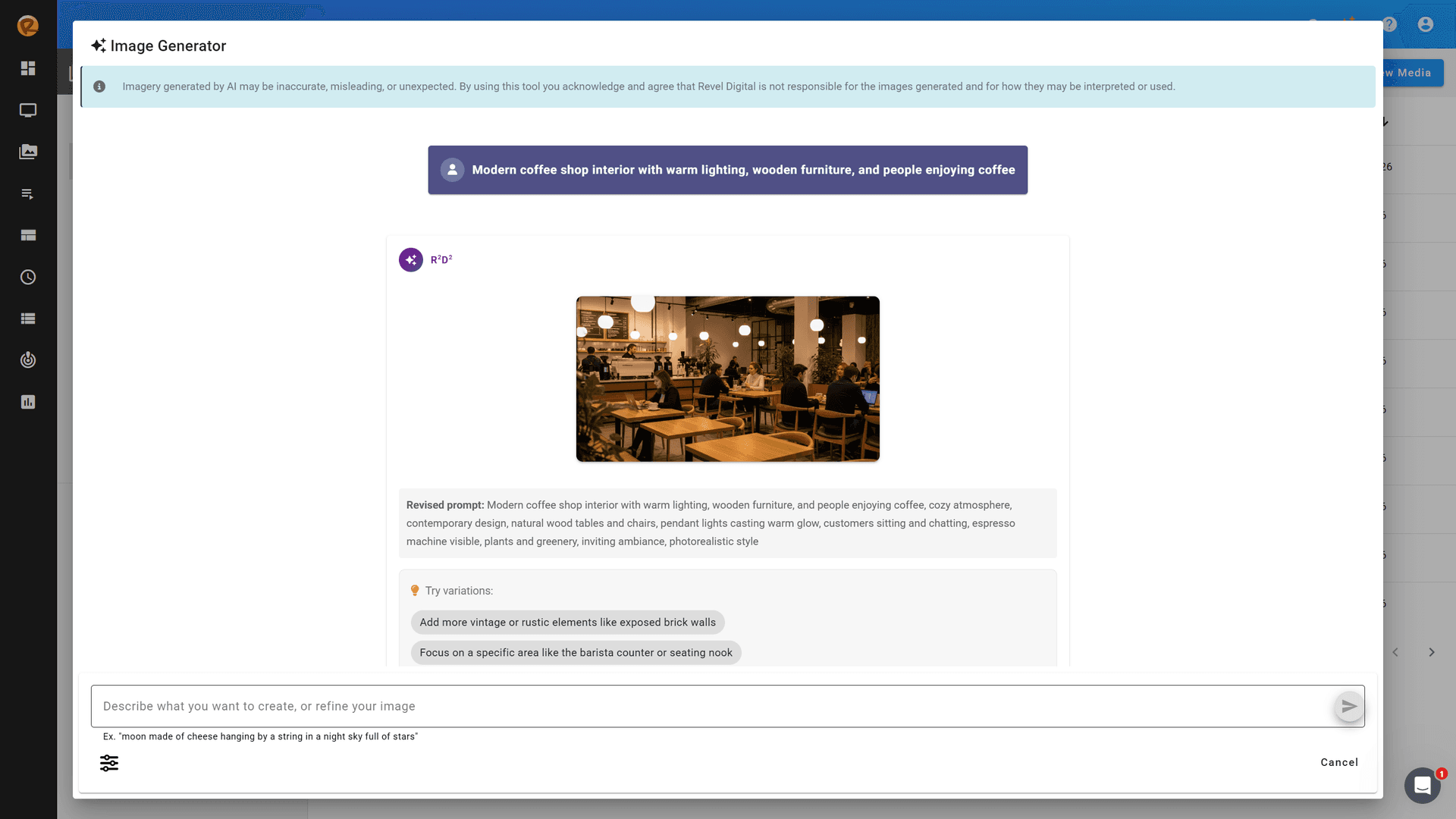
Task: Open the Media library icon in sidebar
Action: point(28,152)
